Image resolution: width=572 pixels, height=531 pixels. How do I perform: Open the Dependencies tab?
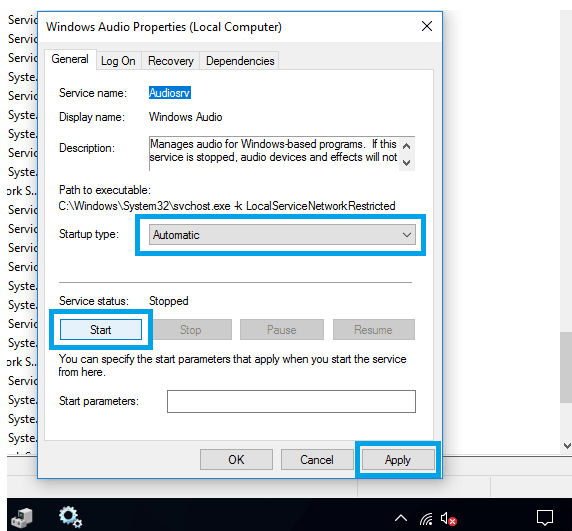pyautogui.click(x=240, y=61)
